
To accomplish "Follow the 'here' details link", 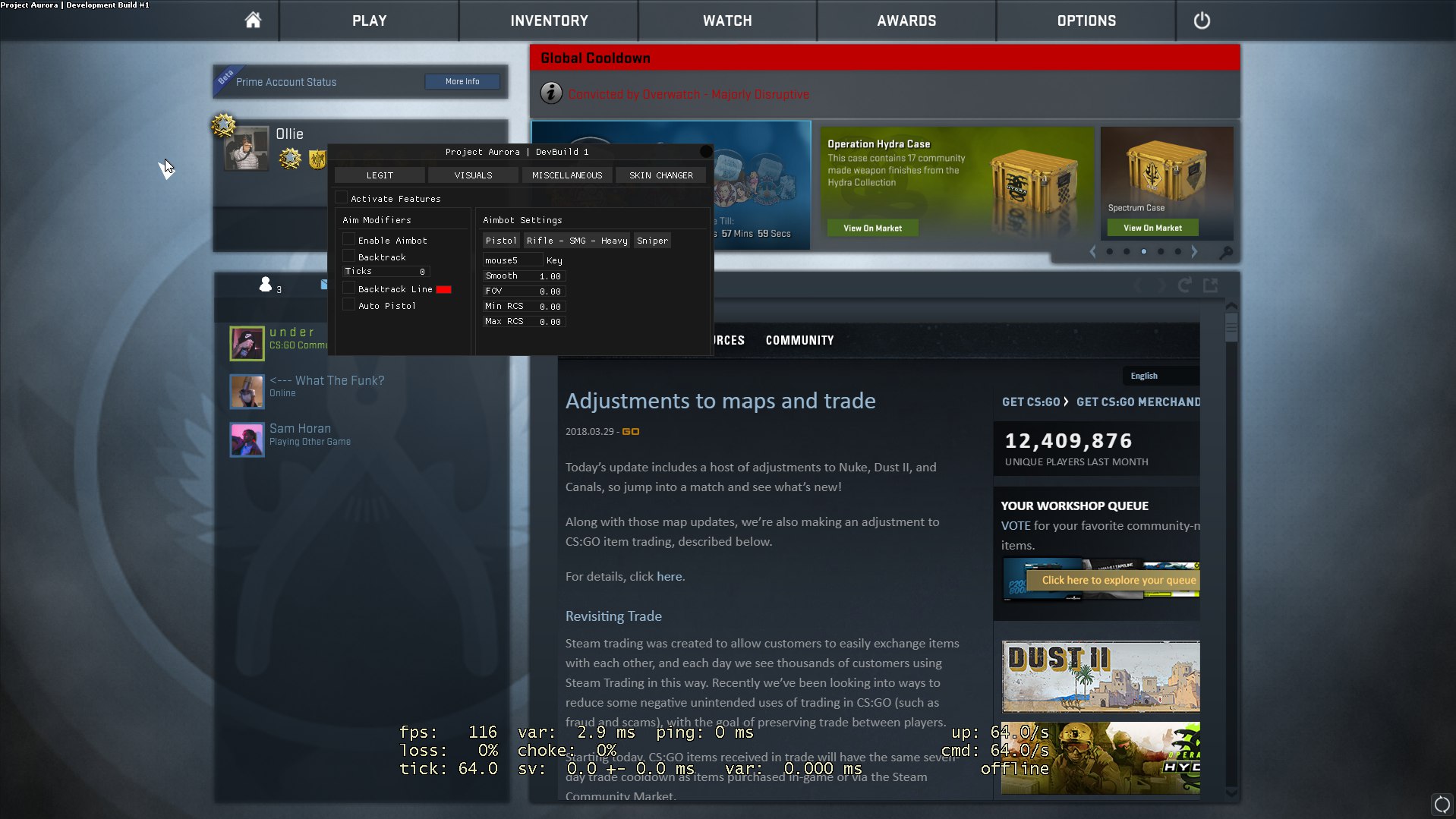I will 669,576.
